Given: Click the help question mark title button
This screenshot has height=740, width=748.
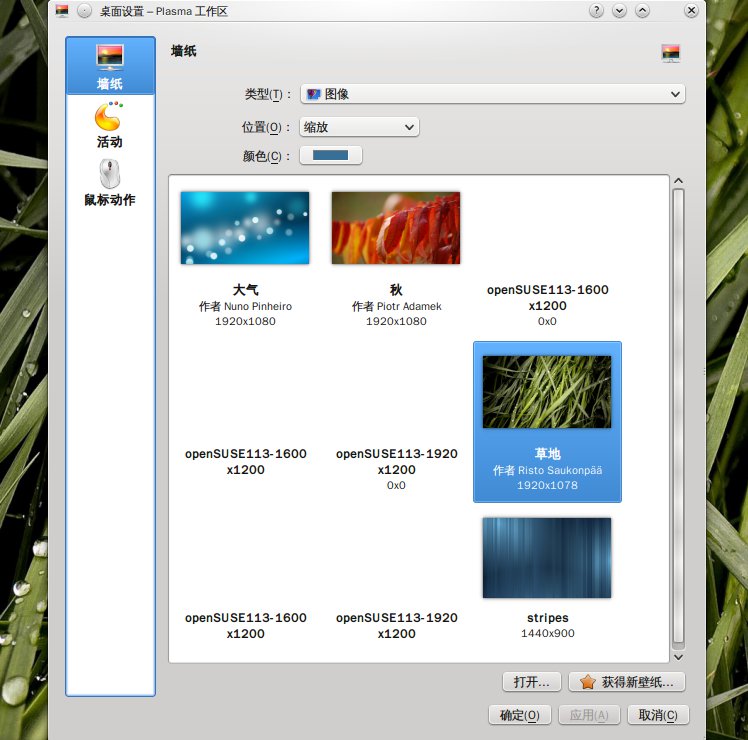Looking at the screenshot, I should click(596, 10).
